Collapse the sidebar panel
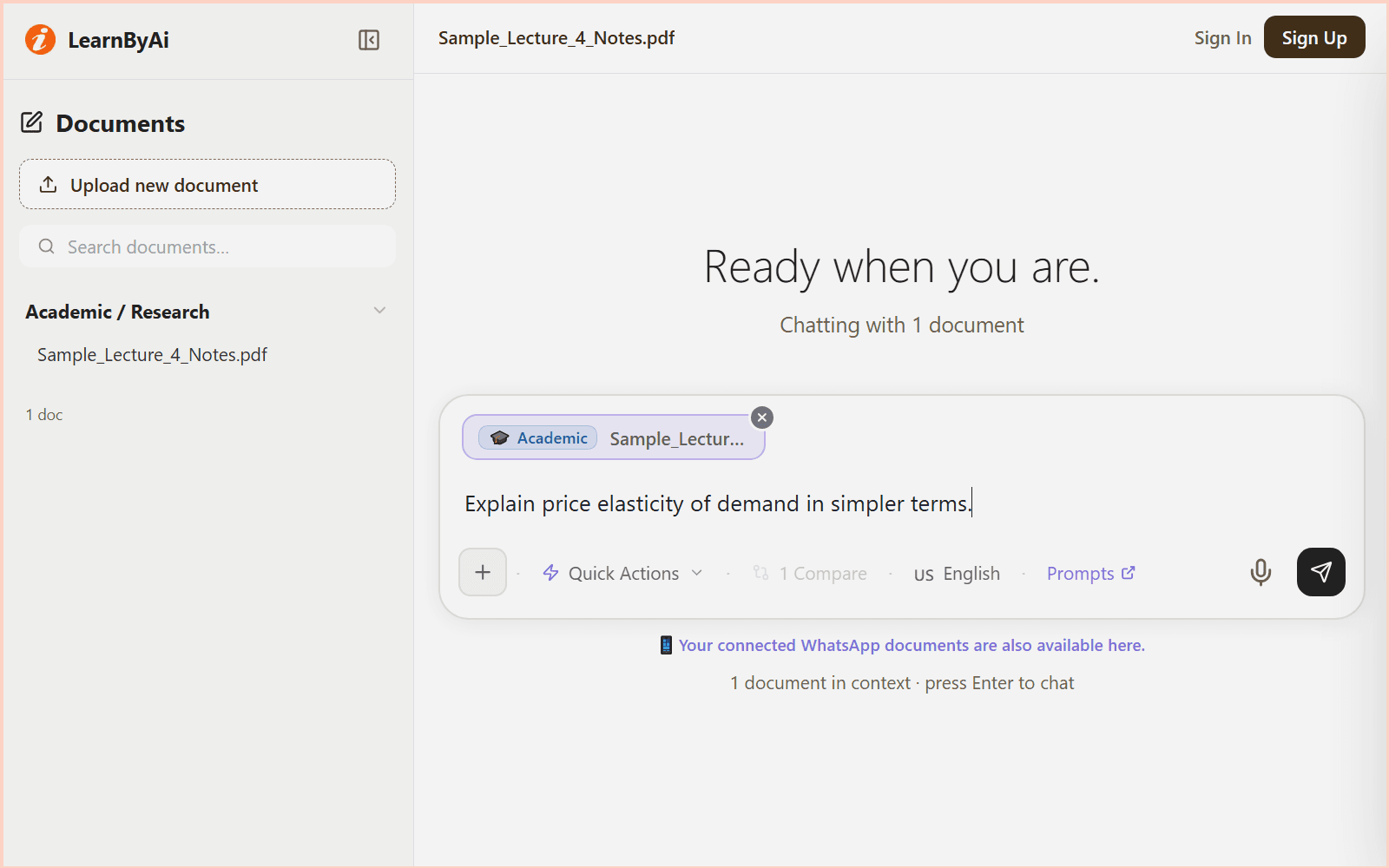 (369, 40)
